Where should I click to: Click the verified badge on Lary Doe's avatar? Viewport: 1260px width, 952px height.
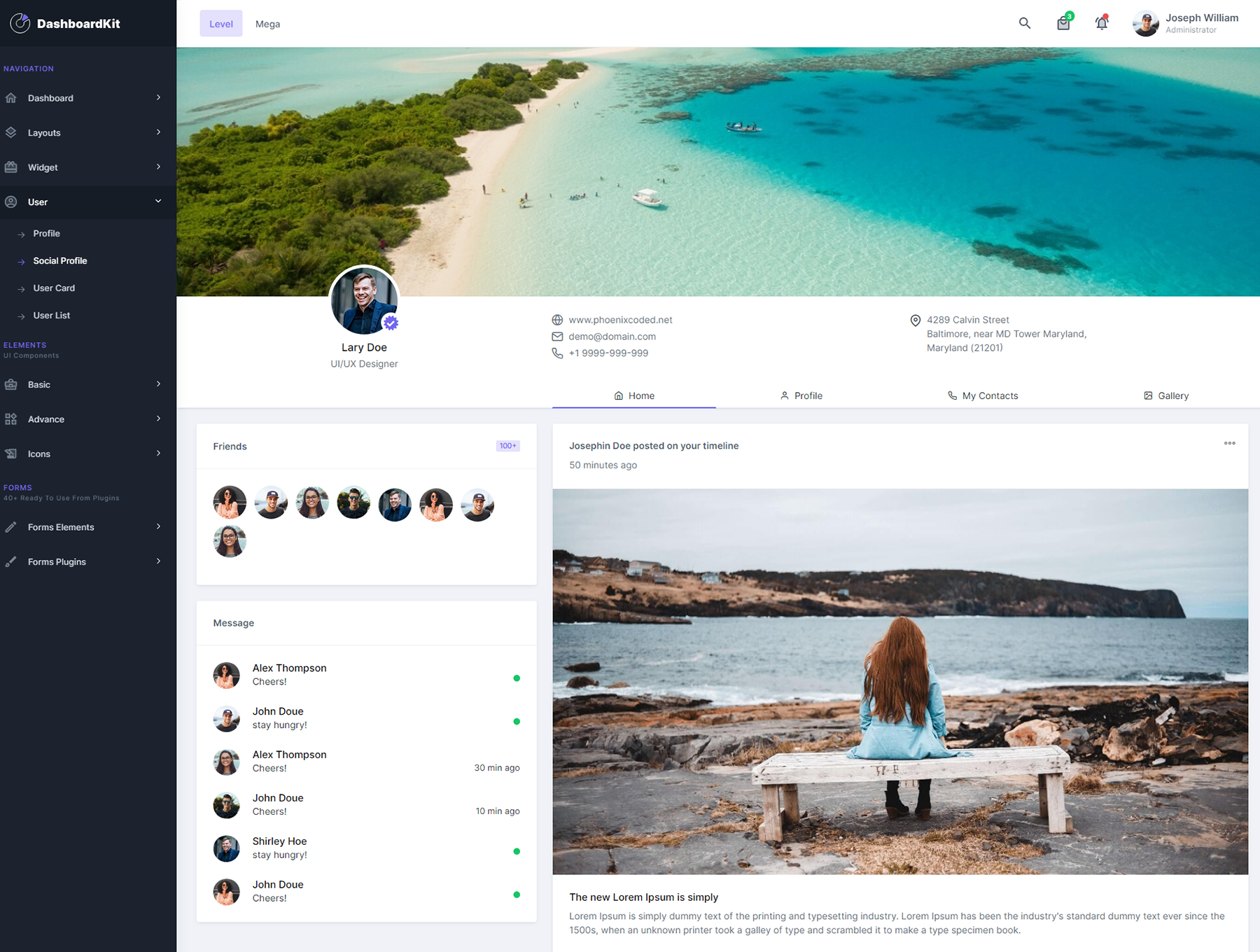click(x=391, y=323)
